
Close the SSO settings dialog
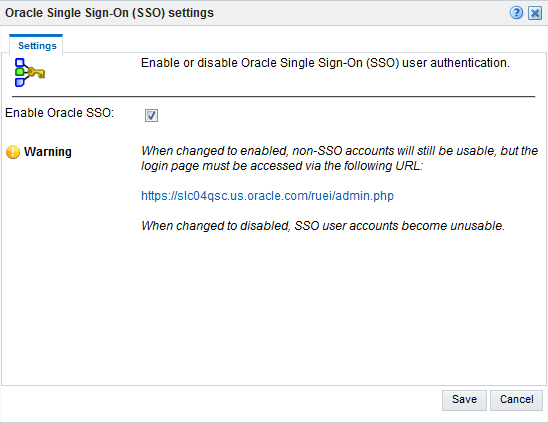pyautogui.click(x=535, y=13)
